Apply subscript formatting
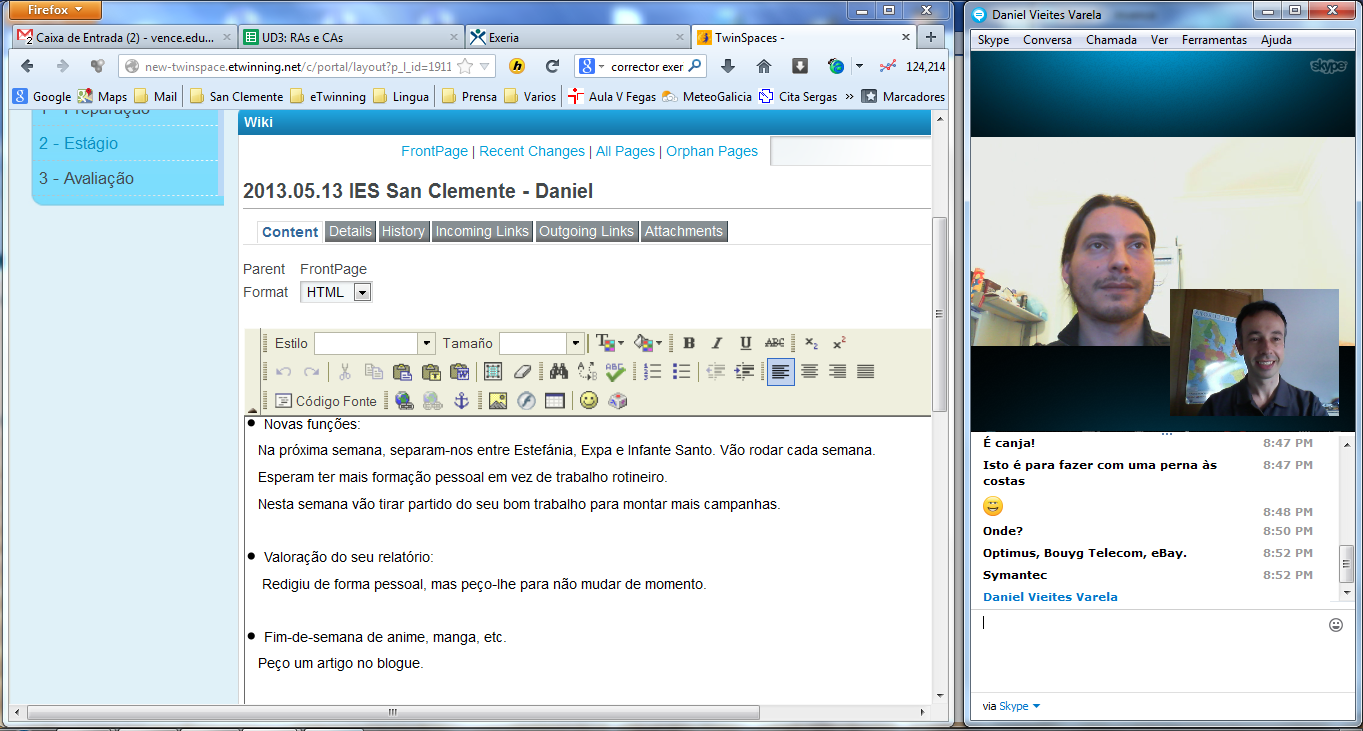This screenshot has width=1363, height=731. pyautogui.click(x=811, y=343)
